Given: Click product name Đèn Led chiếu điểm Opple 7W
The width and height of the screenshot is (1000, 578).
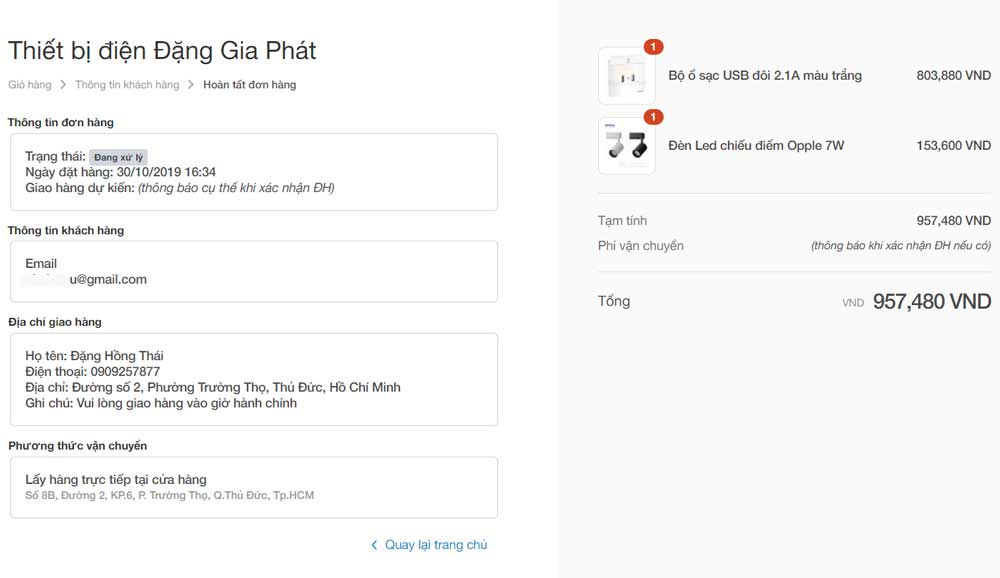Looking at the screenshot, I should [x=756, y=145].
